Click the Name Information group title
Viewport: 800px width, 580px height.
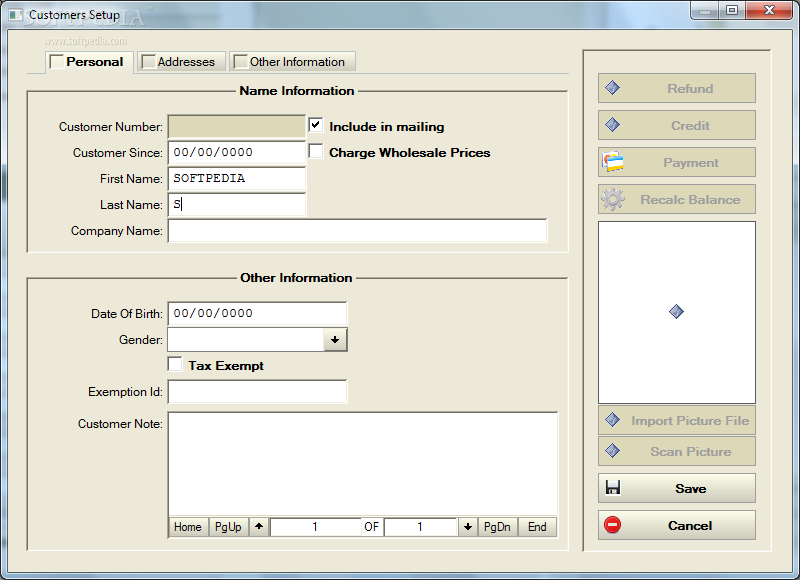[x=296, y=91]
